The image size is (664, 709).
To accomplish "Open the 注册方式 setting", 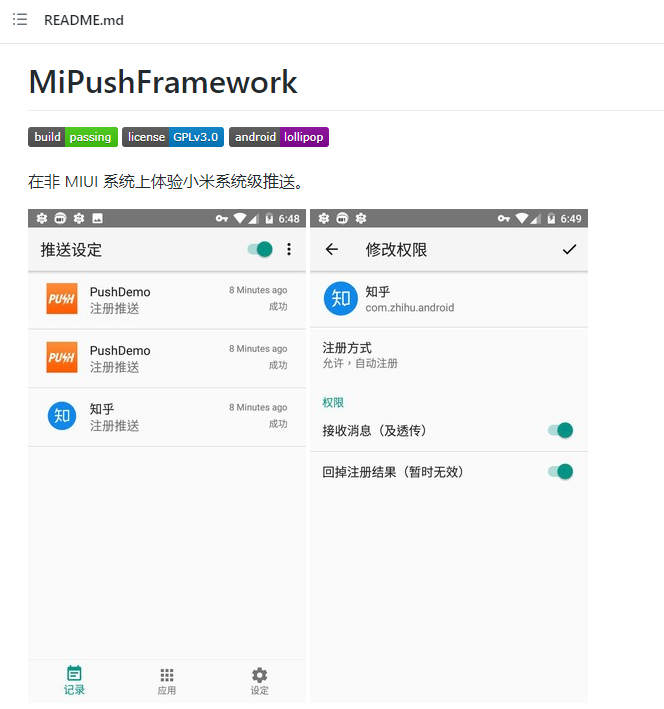I will click(449, 355).
